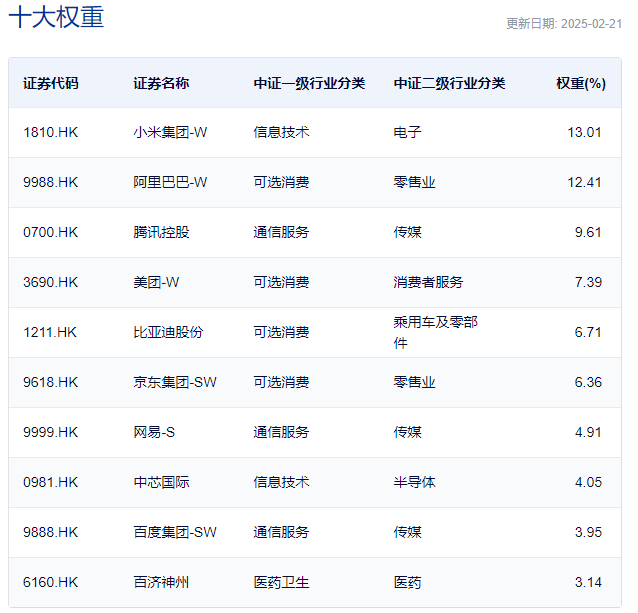Click 信息技术 in the 中芯国际 row
Viewport: 638px width, 613px height.
(x=281, y=482)
